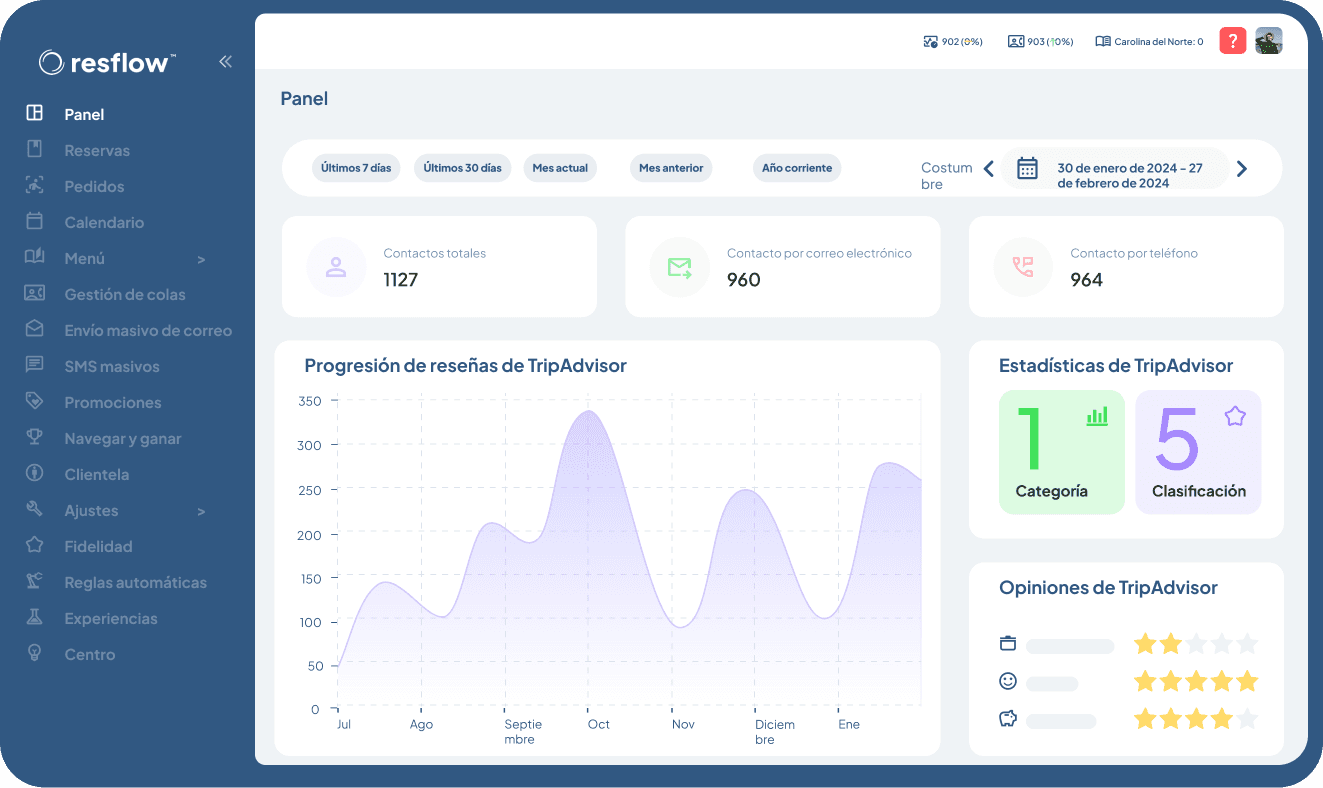The image size is (1323, 788).
Task: Open Envío masivo de correo in sidebar
Action: [148, 330]
